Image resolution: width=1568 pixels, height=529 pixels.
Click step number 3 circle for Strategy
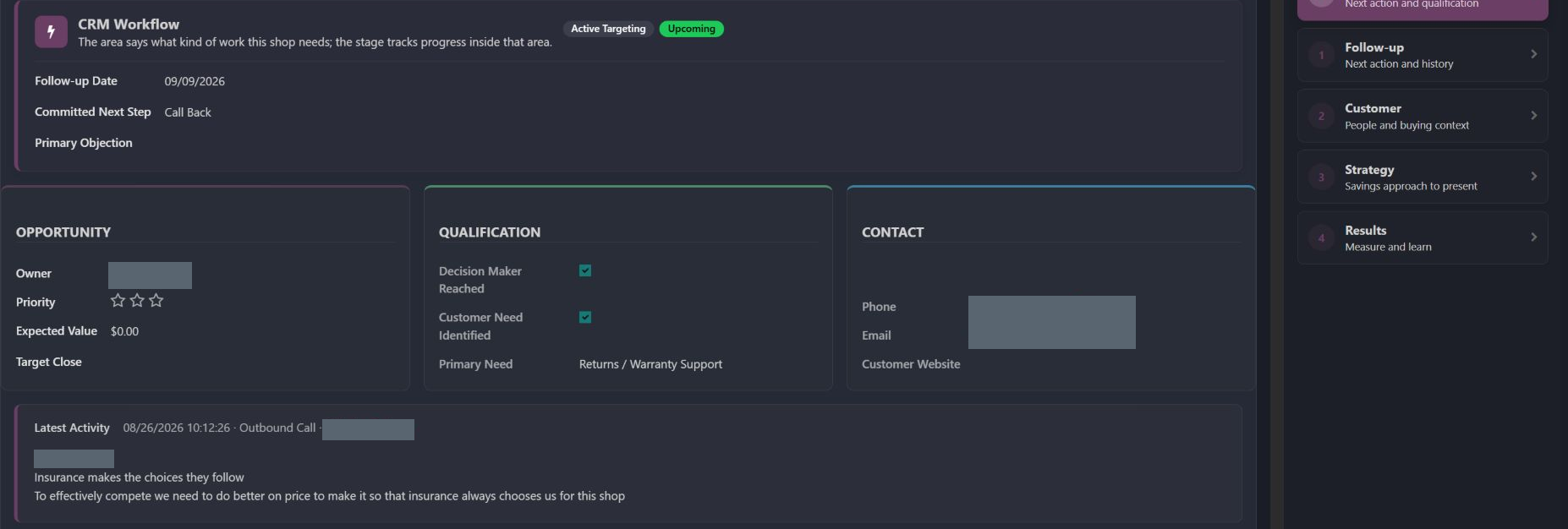1321,177
